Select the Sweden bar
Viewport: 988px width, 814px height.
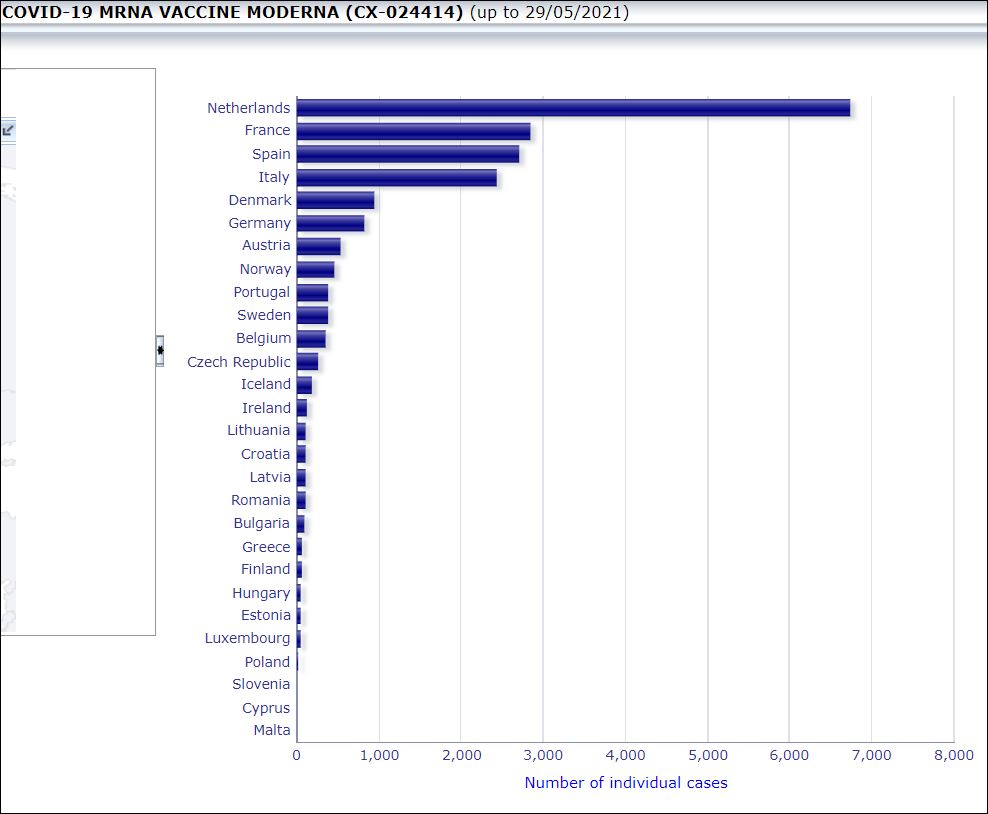tap(313, 315)
